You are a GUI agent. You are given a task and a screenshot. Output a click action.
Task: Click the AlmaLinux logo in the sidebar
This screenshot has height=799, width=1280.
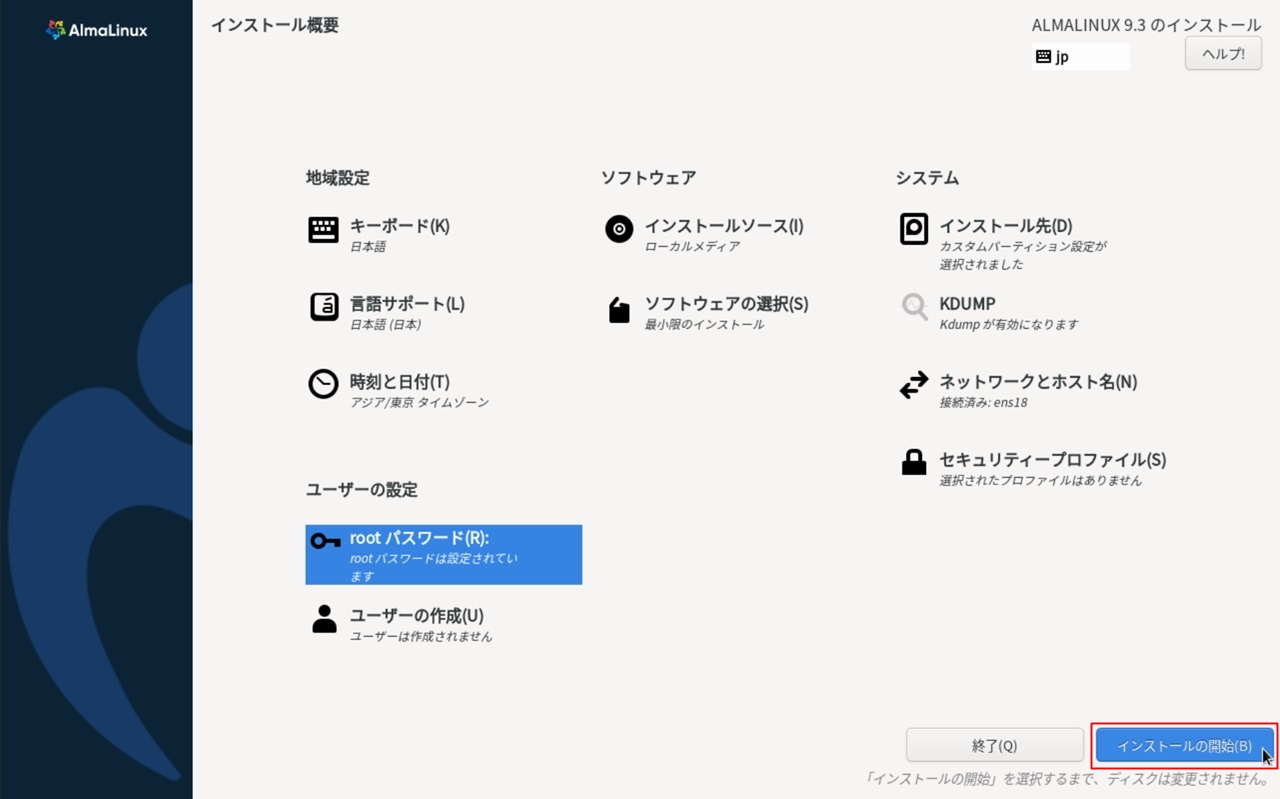click(x=97, y=30)
